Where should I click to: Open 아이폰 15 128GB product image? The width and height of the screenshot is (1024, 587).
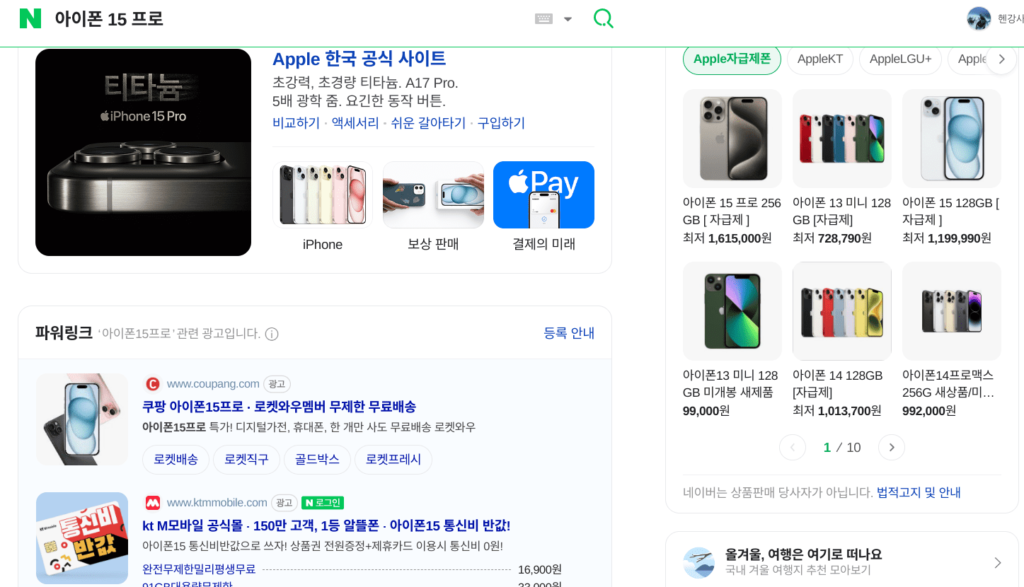[952, 138]
